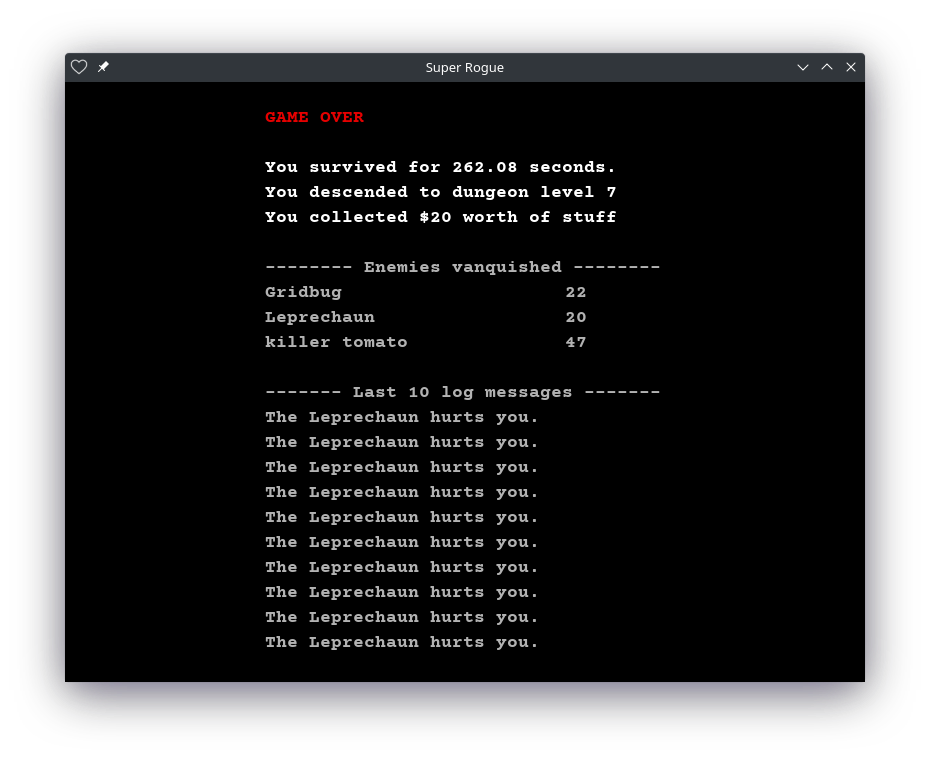This screenshot has height=759, width=930.
Task: Click the killer tomato enemy name
Action: point(336,342)
